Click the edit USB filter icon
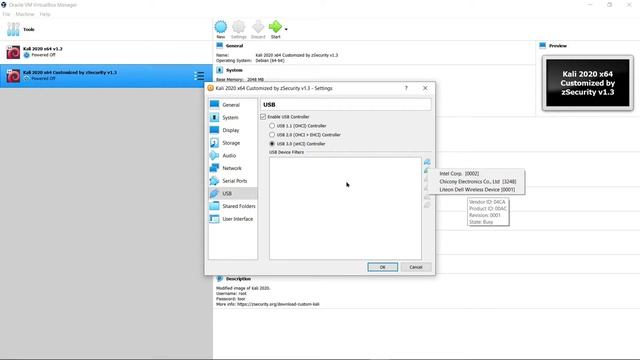Screen dimensions: 640x360 point(427,179)
